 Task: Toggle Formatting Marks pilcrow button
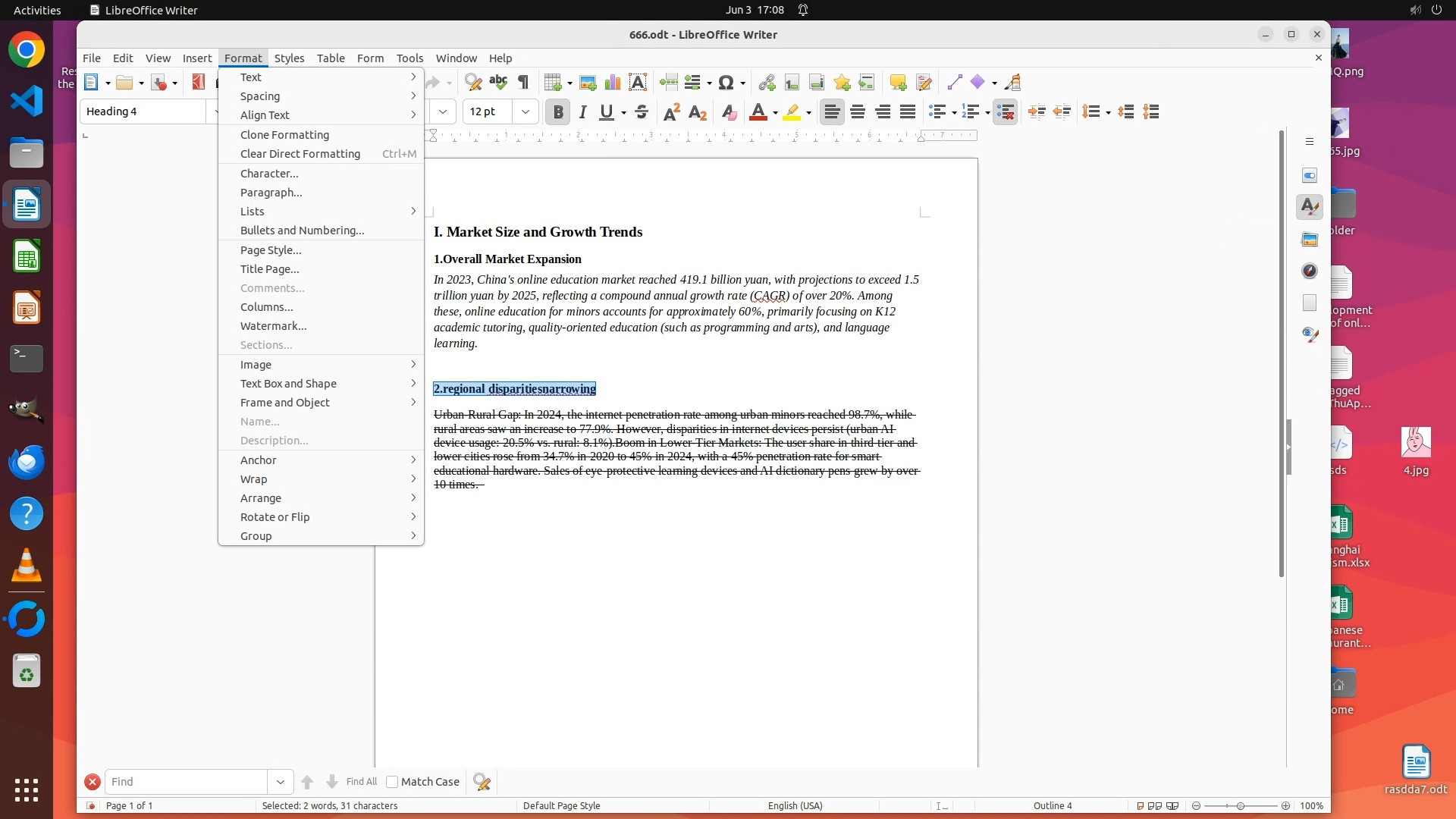tap(523, 83)
